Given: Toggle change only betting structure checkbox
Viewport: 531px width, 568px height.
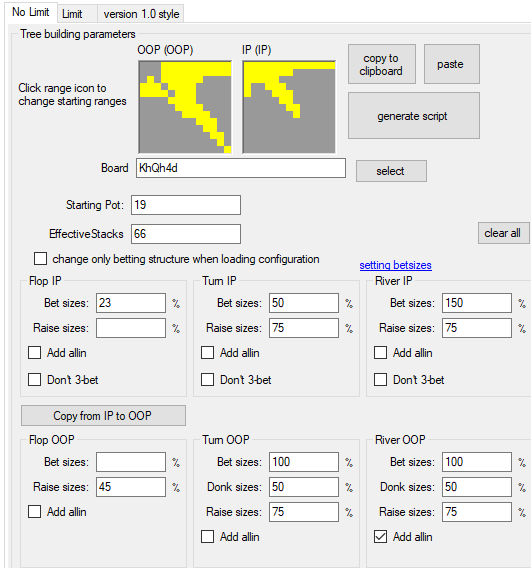Looking at the screenshot, I should click(41, 259).
